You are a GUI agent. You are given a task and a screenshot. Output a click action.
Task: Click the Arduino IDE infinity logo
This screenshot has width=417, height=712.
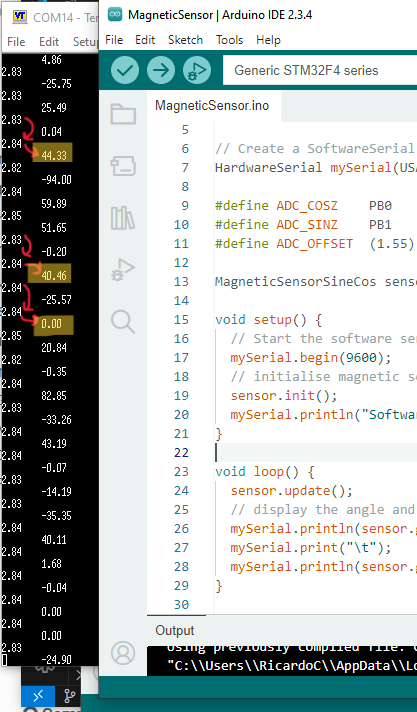click(115, 15)
